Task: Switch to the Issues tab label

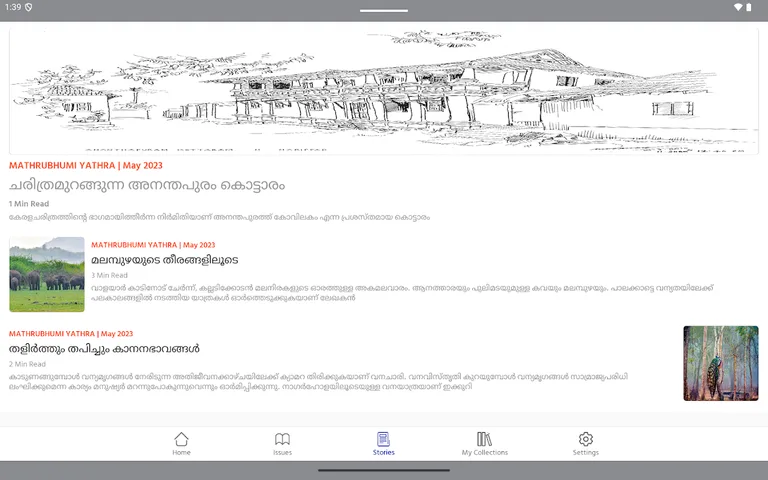Action: (x=282, y=453)
